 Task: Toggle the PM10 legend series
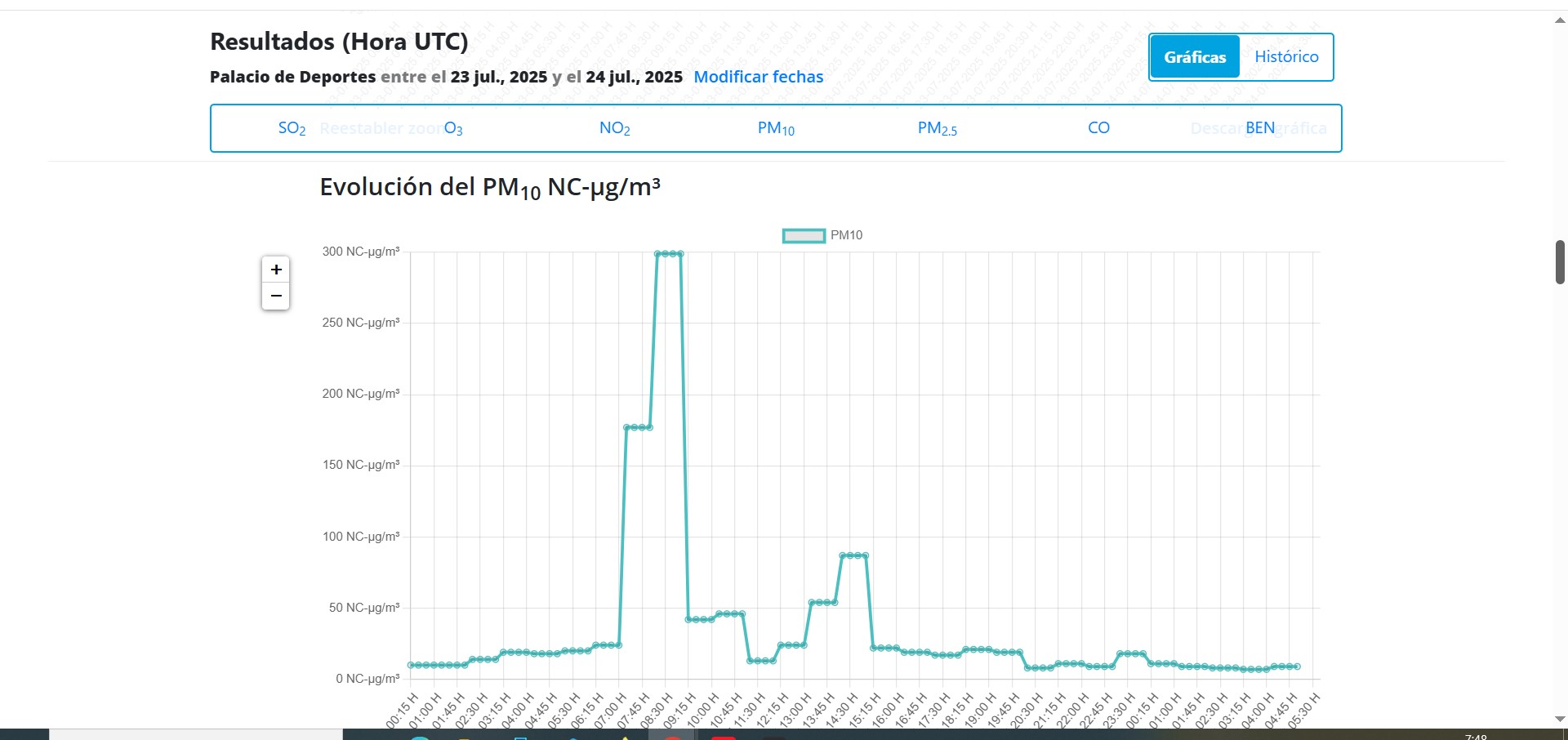[822, 235]
